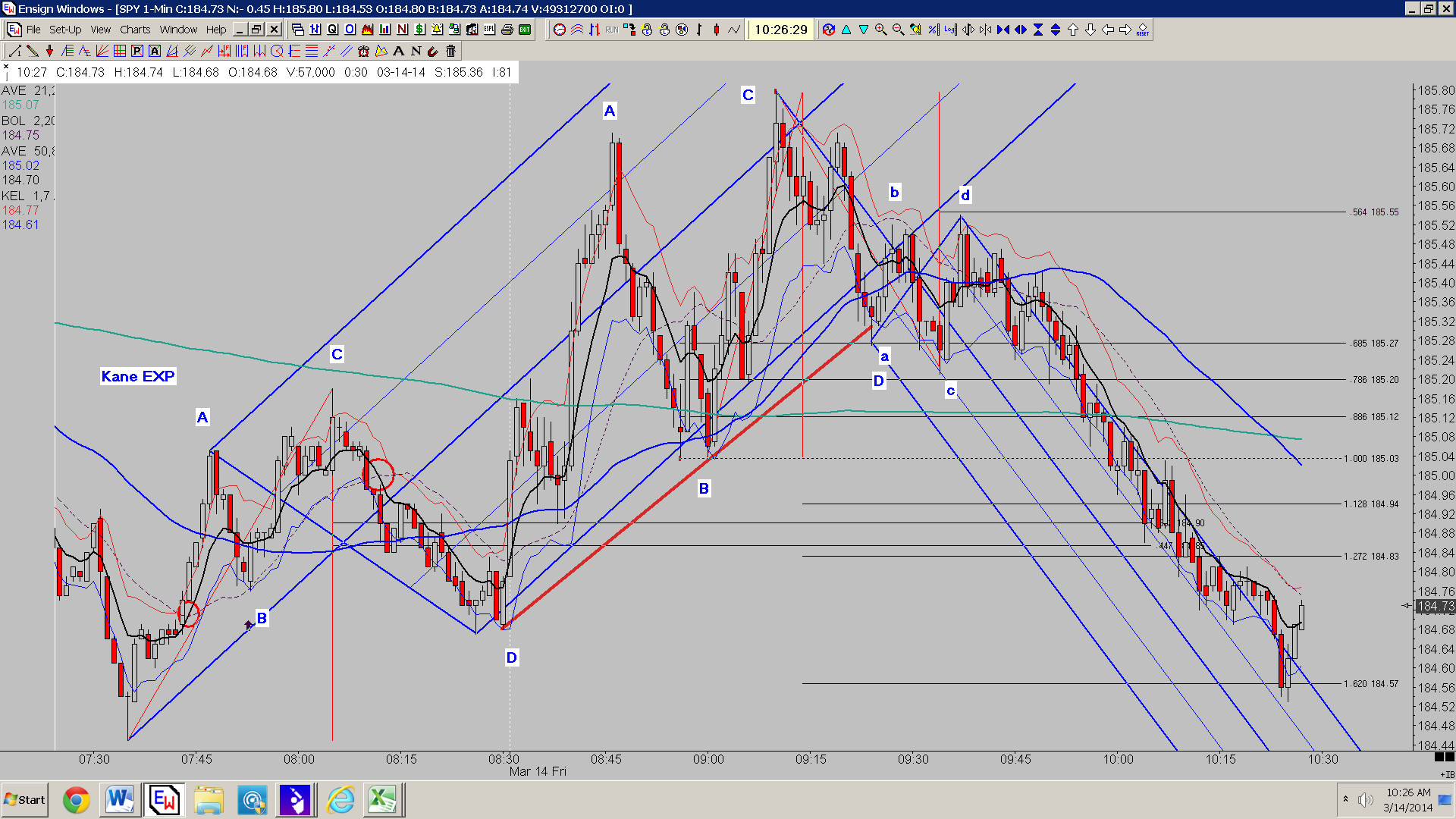Open the Charts menu

135,30
